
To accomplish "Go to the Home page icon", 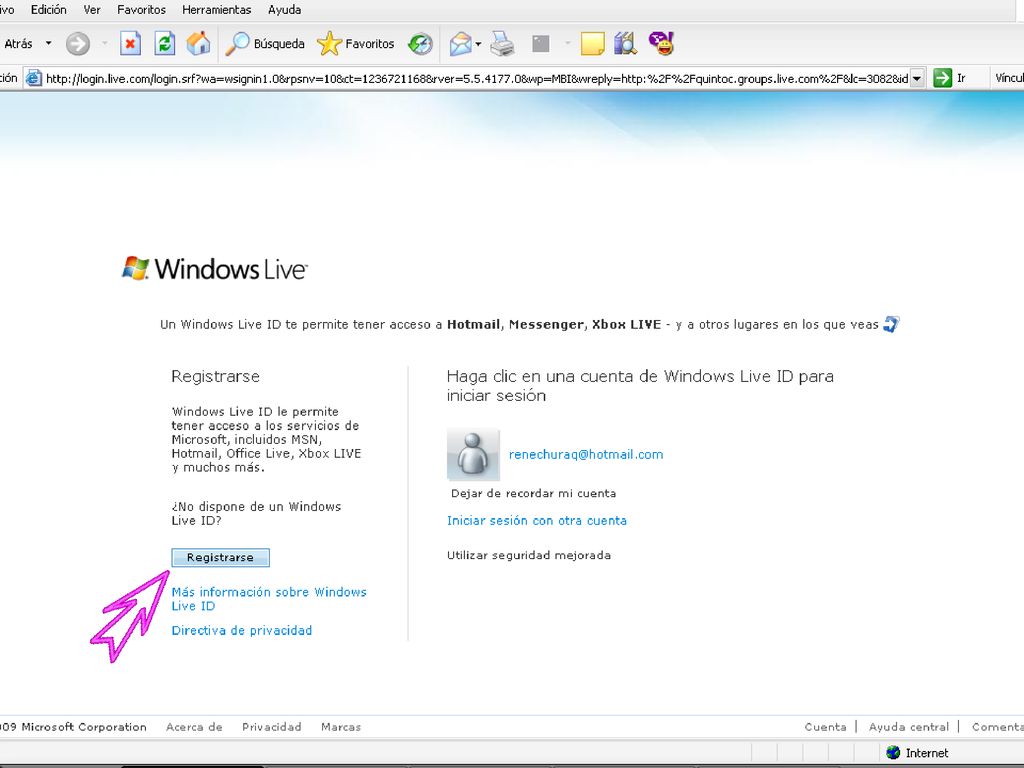I will coord(199,44).
